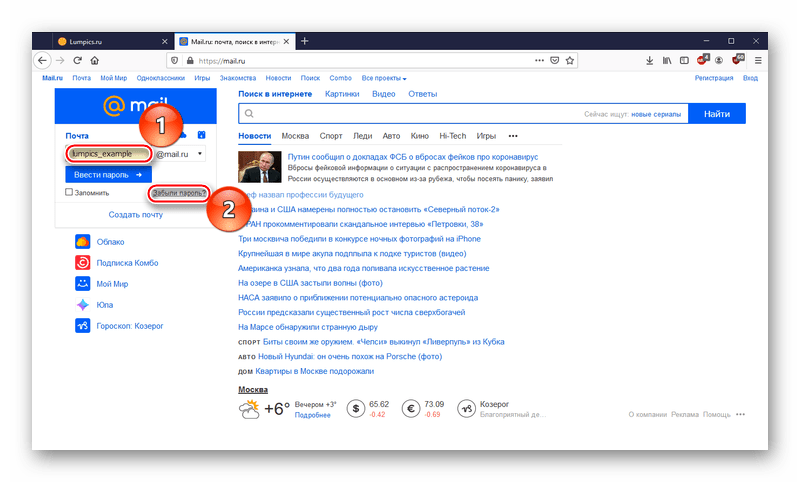Expand the Все проекты menu
Image resolution: width=800 pixels, height=482 pixels.
[384, 78]
